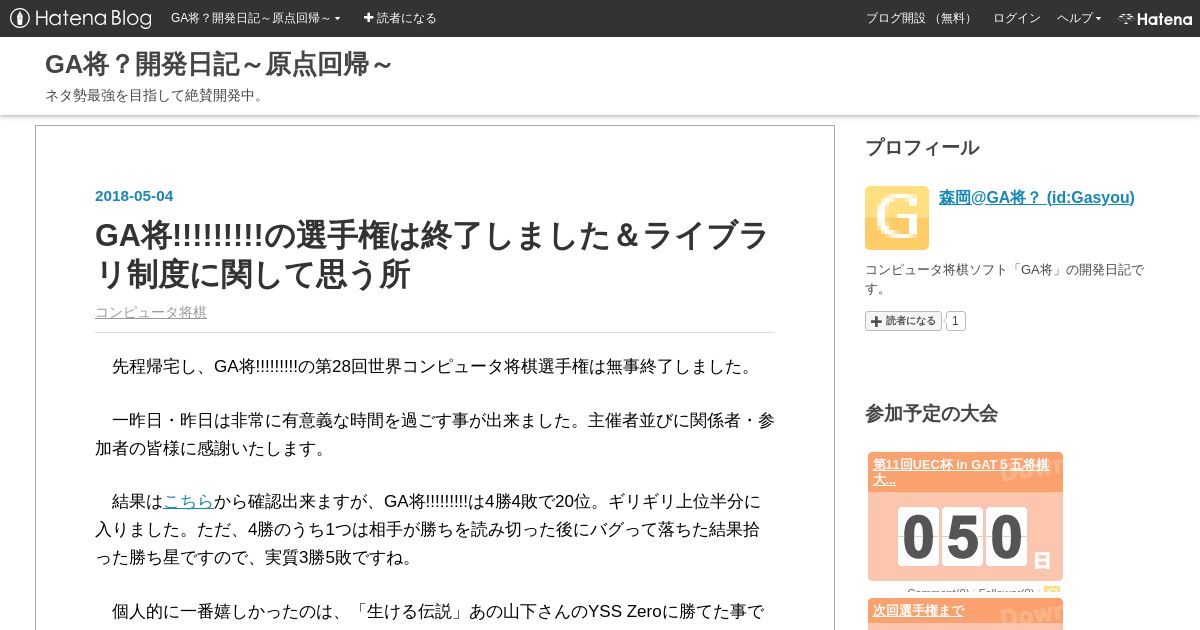This screenshot has width=1200, height=630.
Task: Click the blog title GA将？開発日記～原点回帰～
Action: coord(219,64)
